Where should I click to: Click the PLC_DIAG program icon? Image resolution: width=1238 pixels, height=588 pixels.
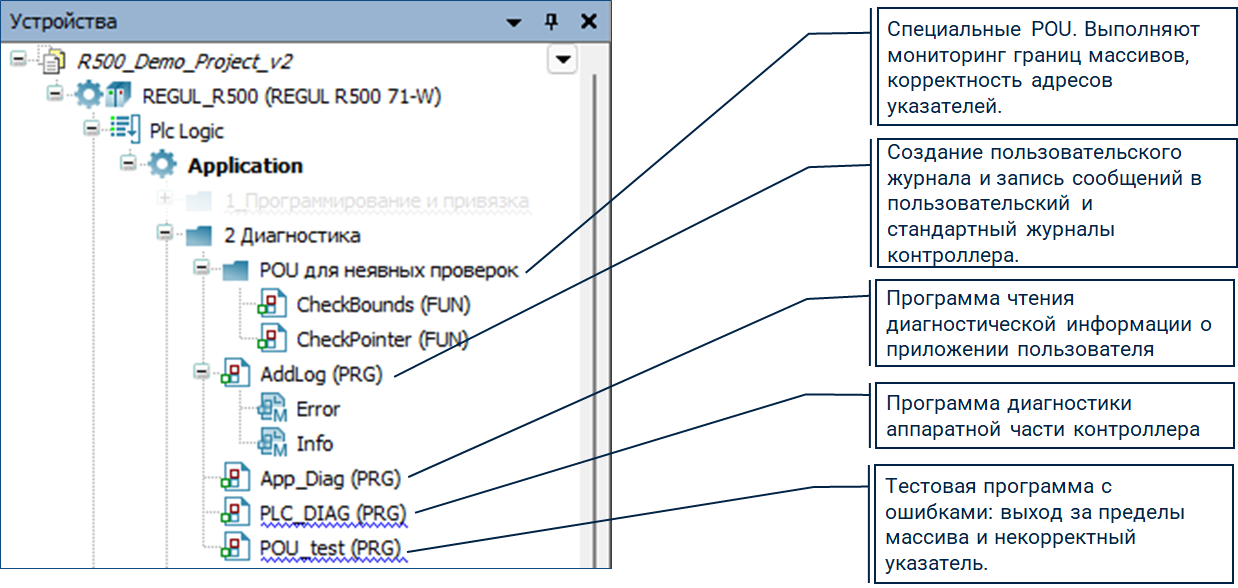[x=235, y=513]
